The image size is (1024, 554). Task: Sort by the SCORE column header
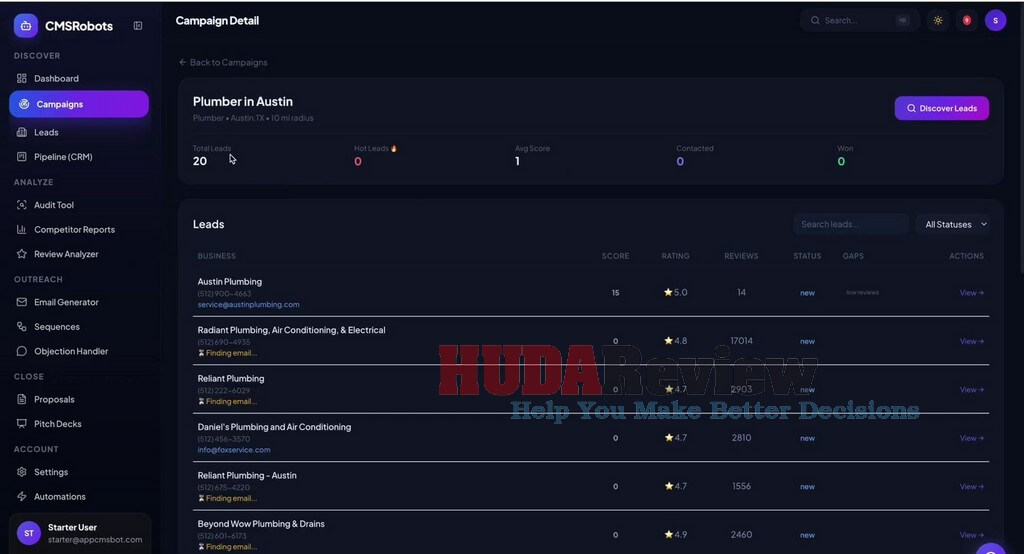[615, 256]
